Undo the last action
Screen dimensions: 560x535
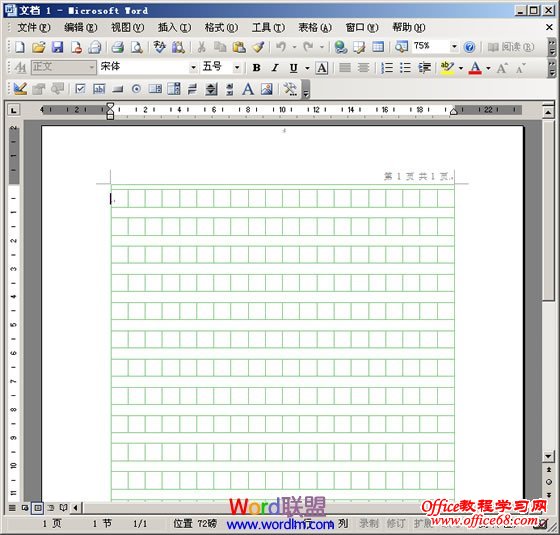[x=281, y=47]
